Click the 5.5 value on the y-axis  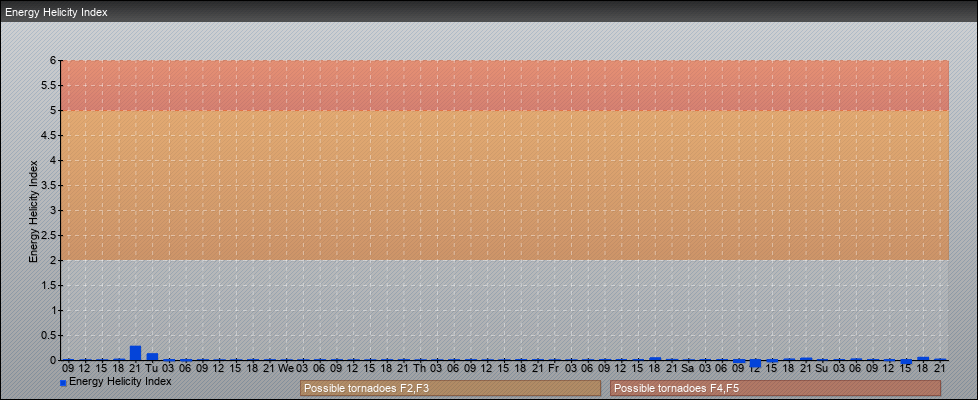point(50,85)
